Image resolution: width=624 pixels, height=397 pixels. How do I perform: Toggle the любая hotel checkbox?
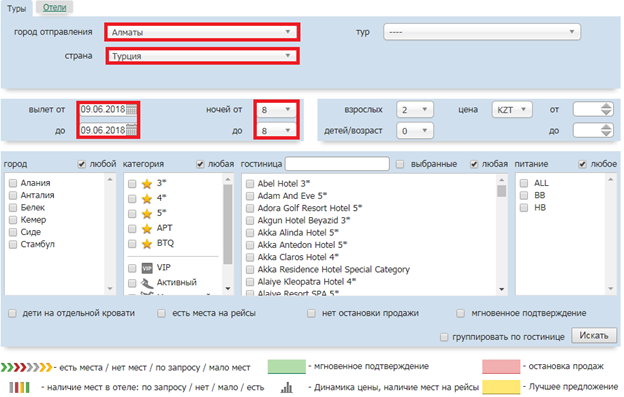[x=474, y=164]
